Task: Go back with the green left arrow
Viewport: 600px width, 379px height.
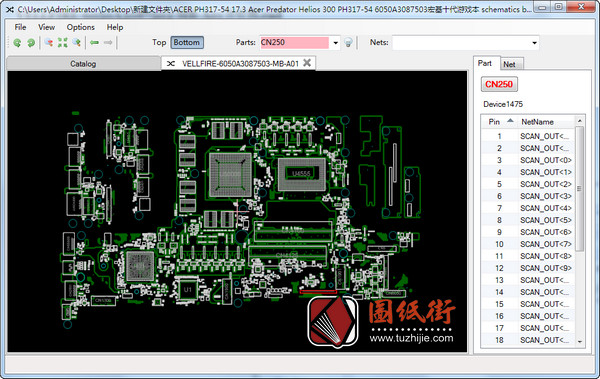Action: click(x=94, y=42)
